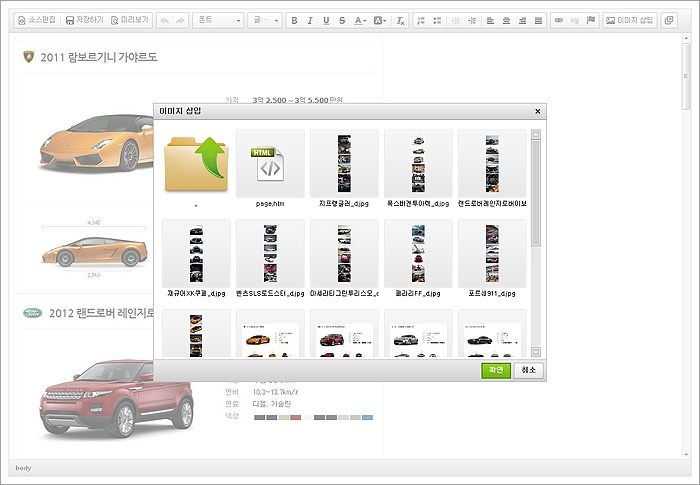Insert a bulleted list
700x485 pixels.
tap(437, 21)
